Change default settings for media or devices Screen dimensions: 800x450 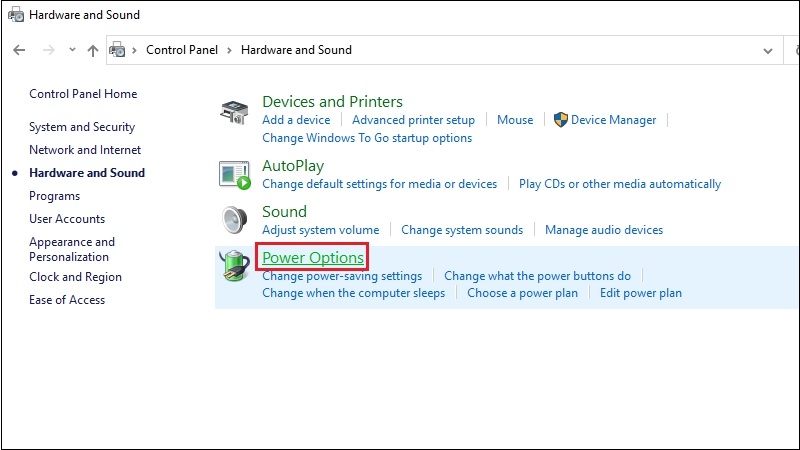[x=380, y=184]
